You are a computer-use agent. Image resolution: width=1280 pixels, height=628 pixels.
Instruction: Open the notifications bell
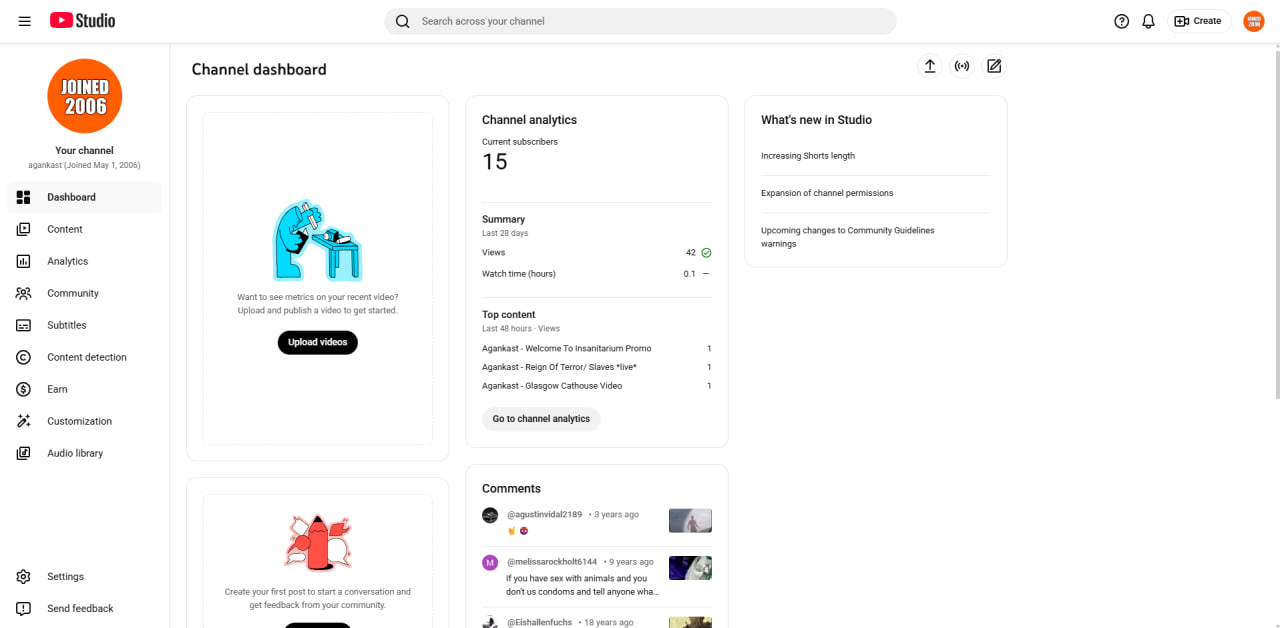(1149, 21)
